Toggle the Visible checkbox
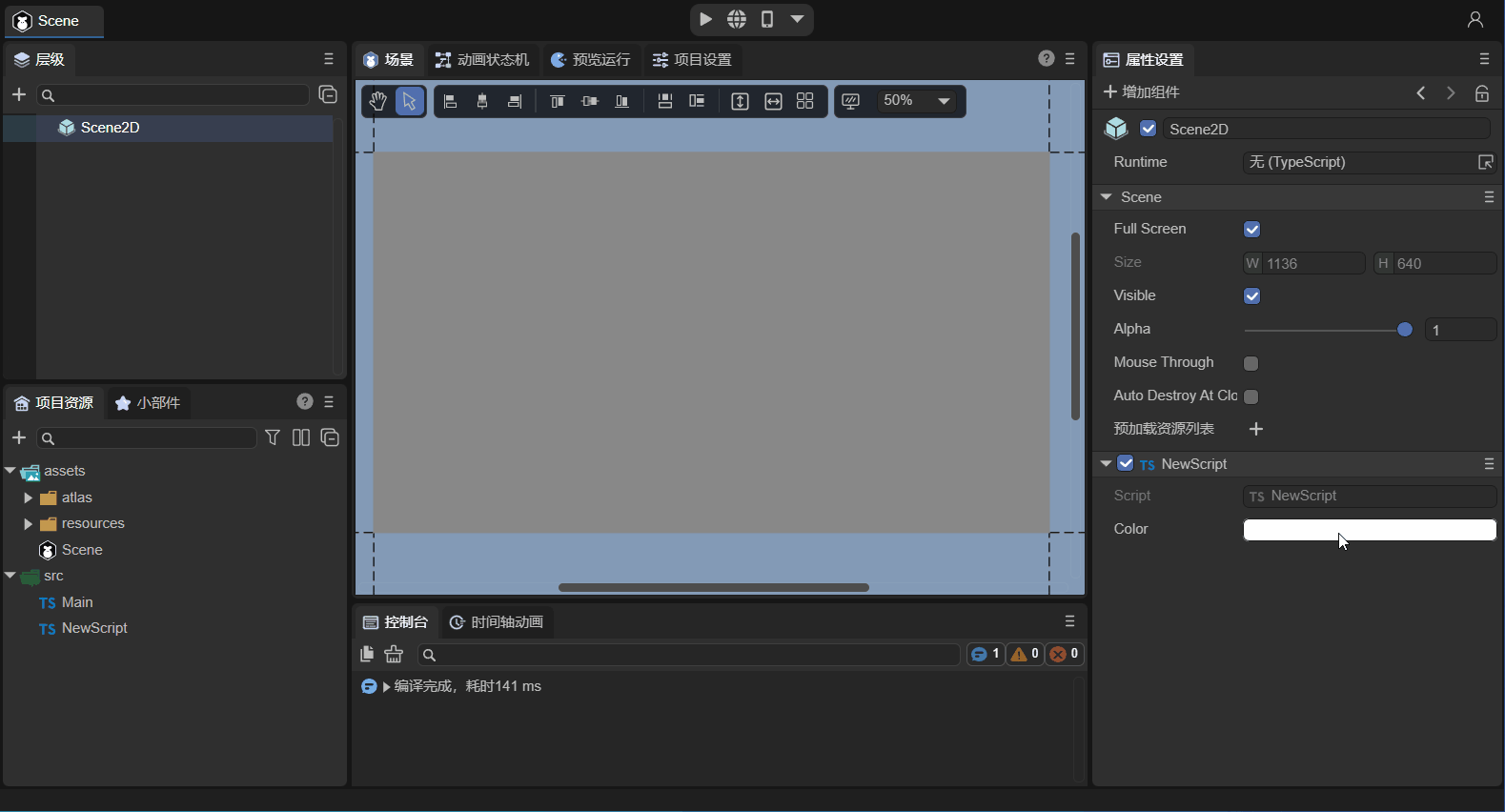The height and width of the screenshot is (812, 1505). 1251,296
